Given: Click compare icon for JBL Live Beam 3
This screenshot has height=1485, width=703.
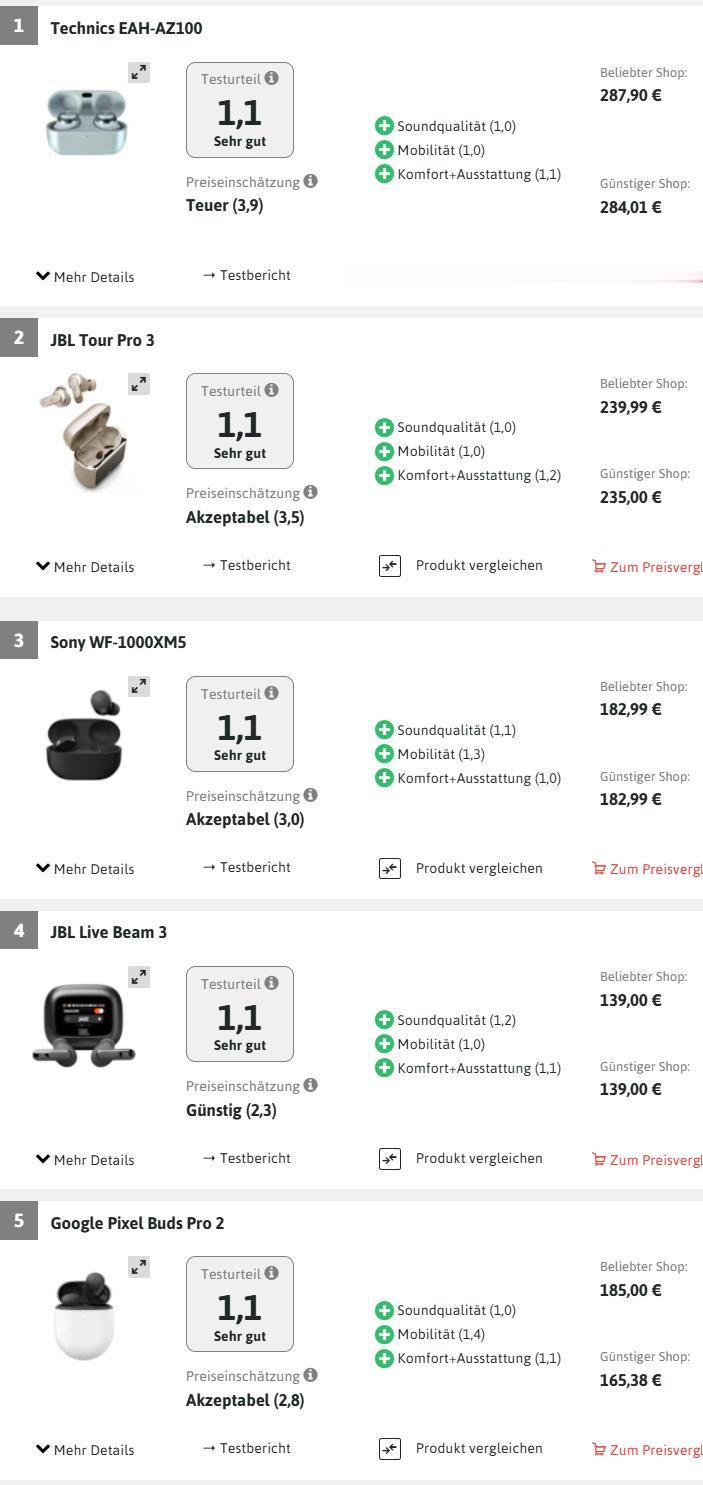Looking at the screenshot, I should (x=389, y=1159).
